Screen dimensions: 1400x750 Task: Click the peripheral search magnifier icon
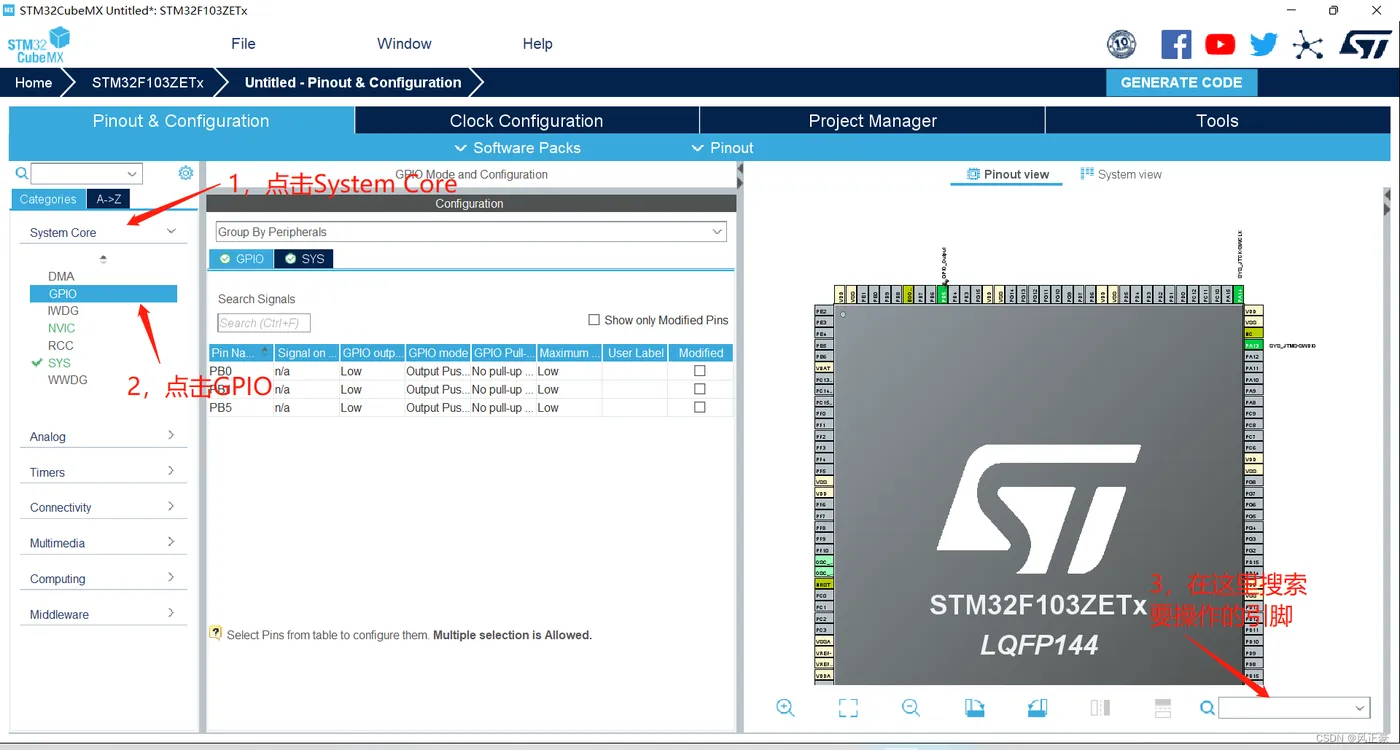tap(21, 174)
